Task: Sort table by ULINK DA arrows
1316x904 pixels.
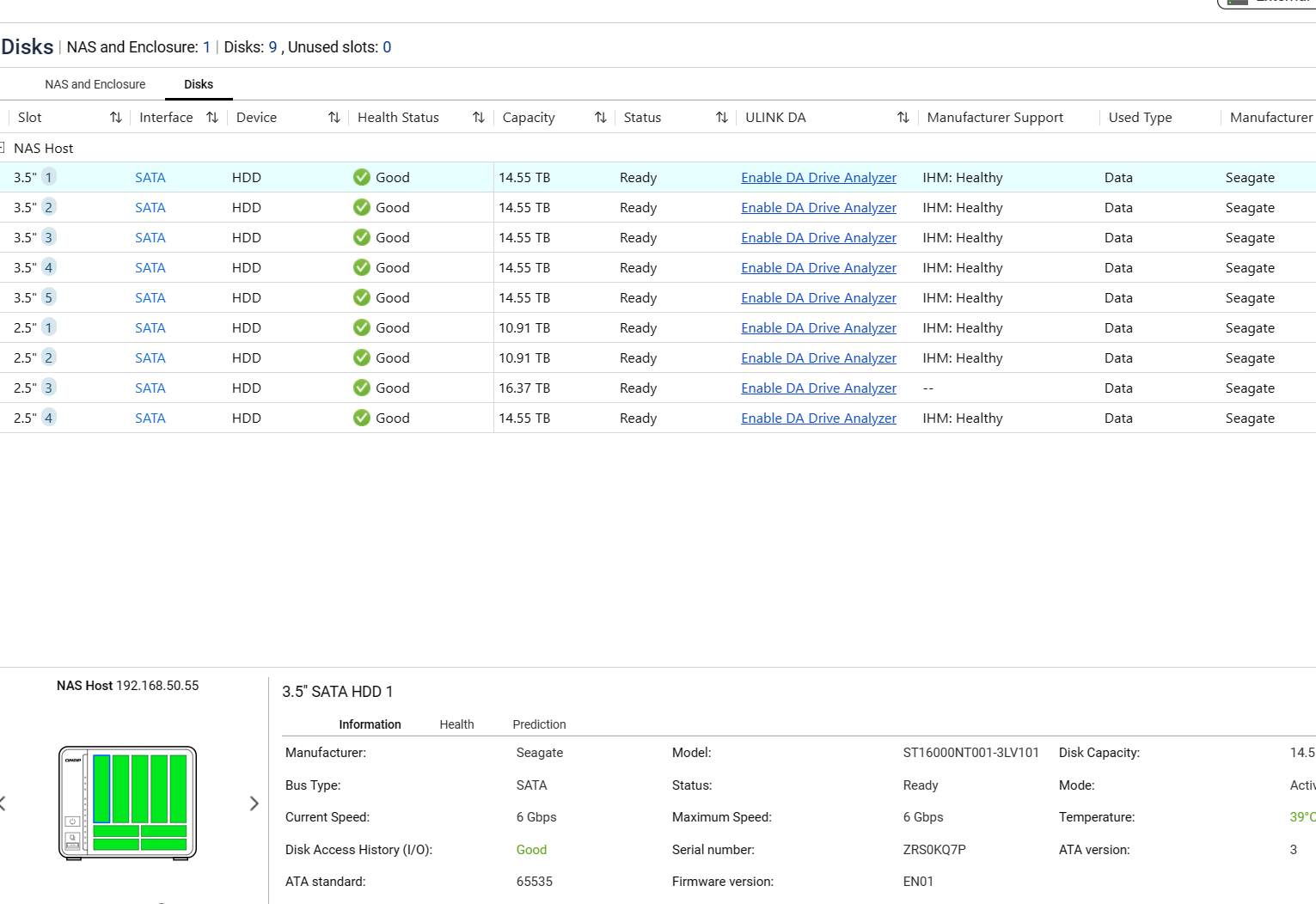Action: [x=903, y=118]
